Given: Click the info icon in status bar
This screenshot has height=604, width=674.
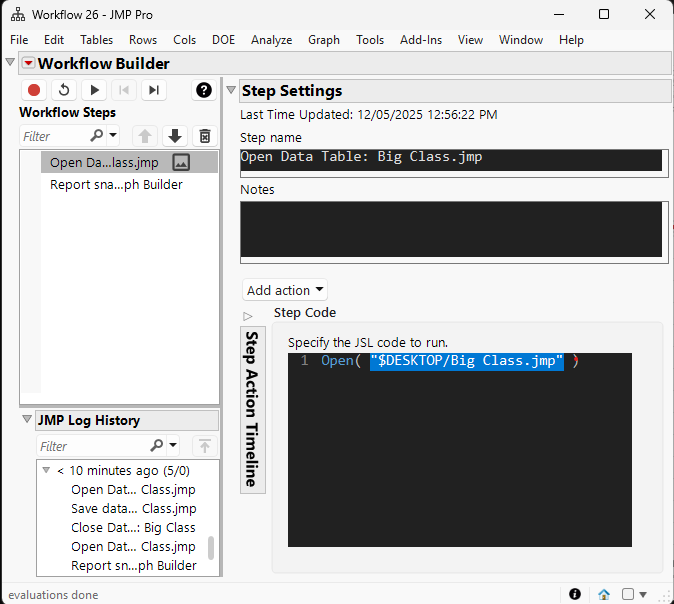Looking at the screenshot, I should [575, 594].
